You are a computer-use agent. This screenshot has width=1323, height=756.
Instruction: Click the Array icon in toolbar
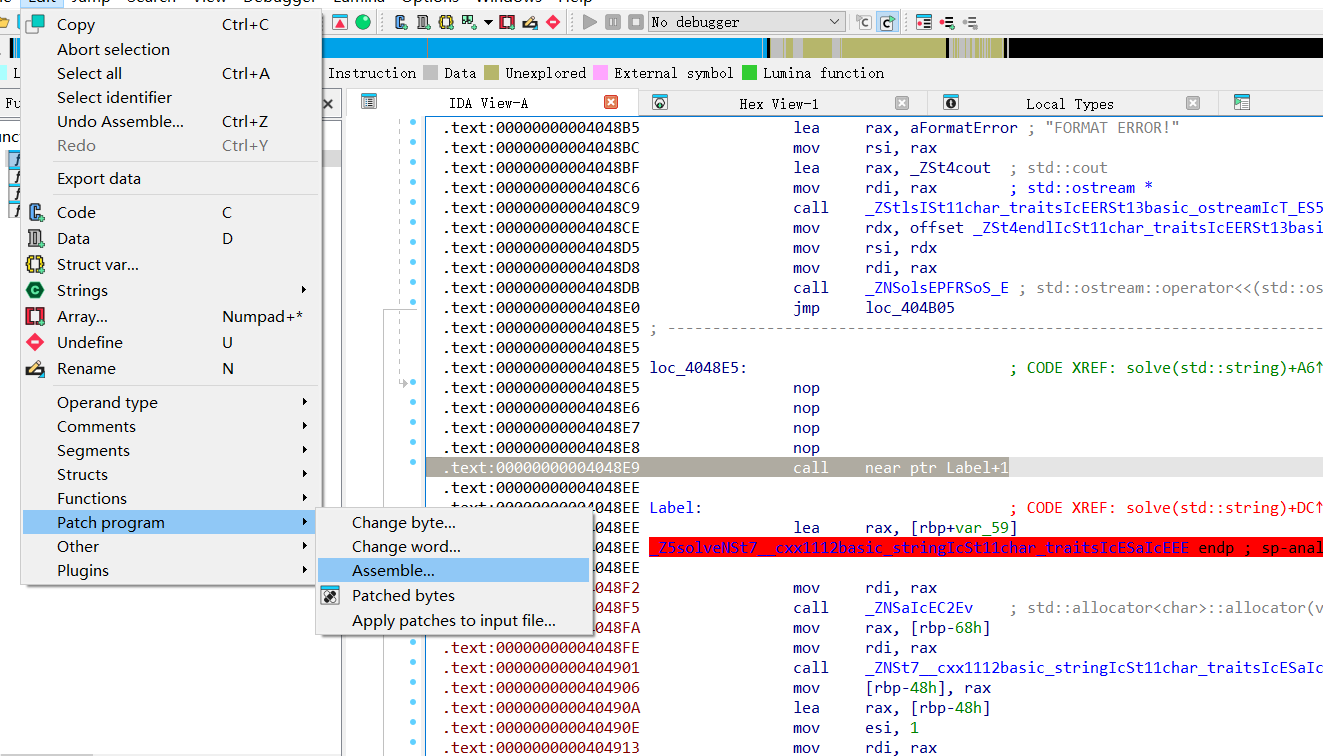507,22
